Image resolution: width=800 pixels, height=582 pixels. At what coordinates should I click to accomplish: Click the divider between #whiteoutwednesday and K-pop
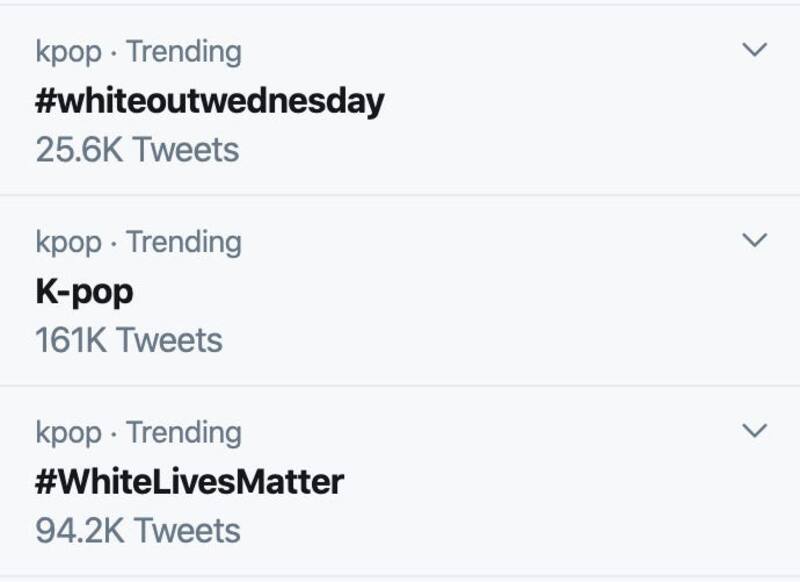tap(400, 195)
